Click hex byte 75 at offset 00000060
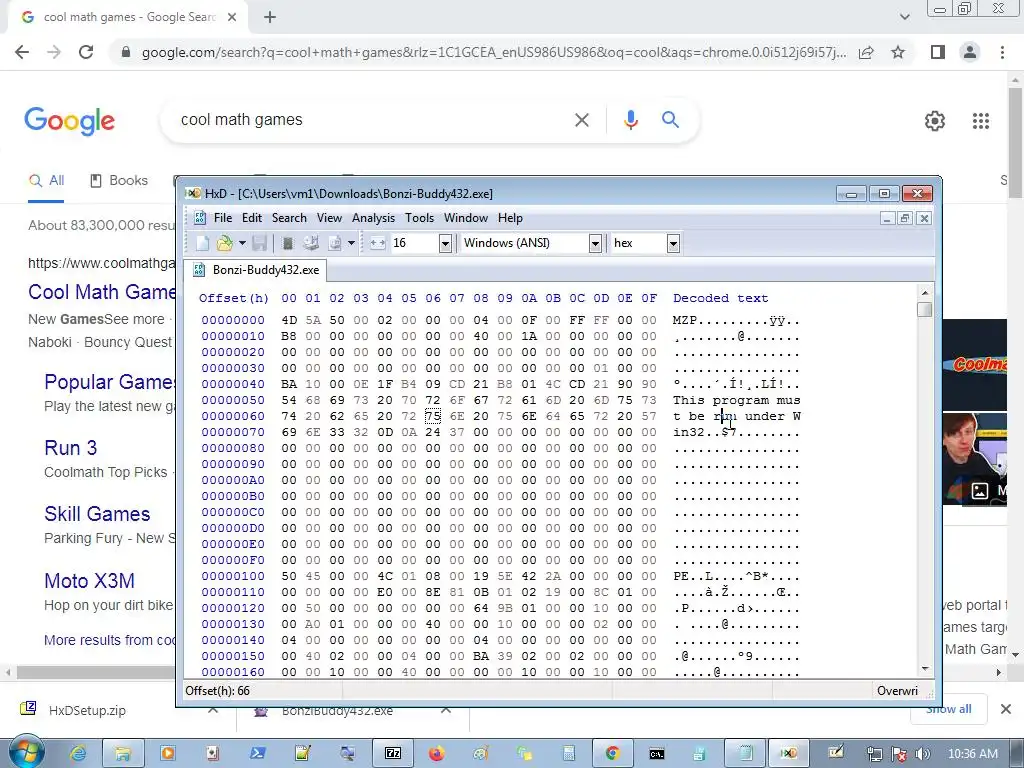The image size is (1024, 768). tap(432, 416)
